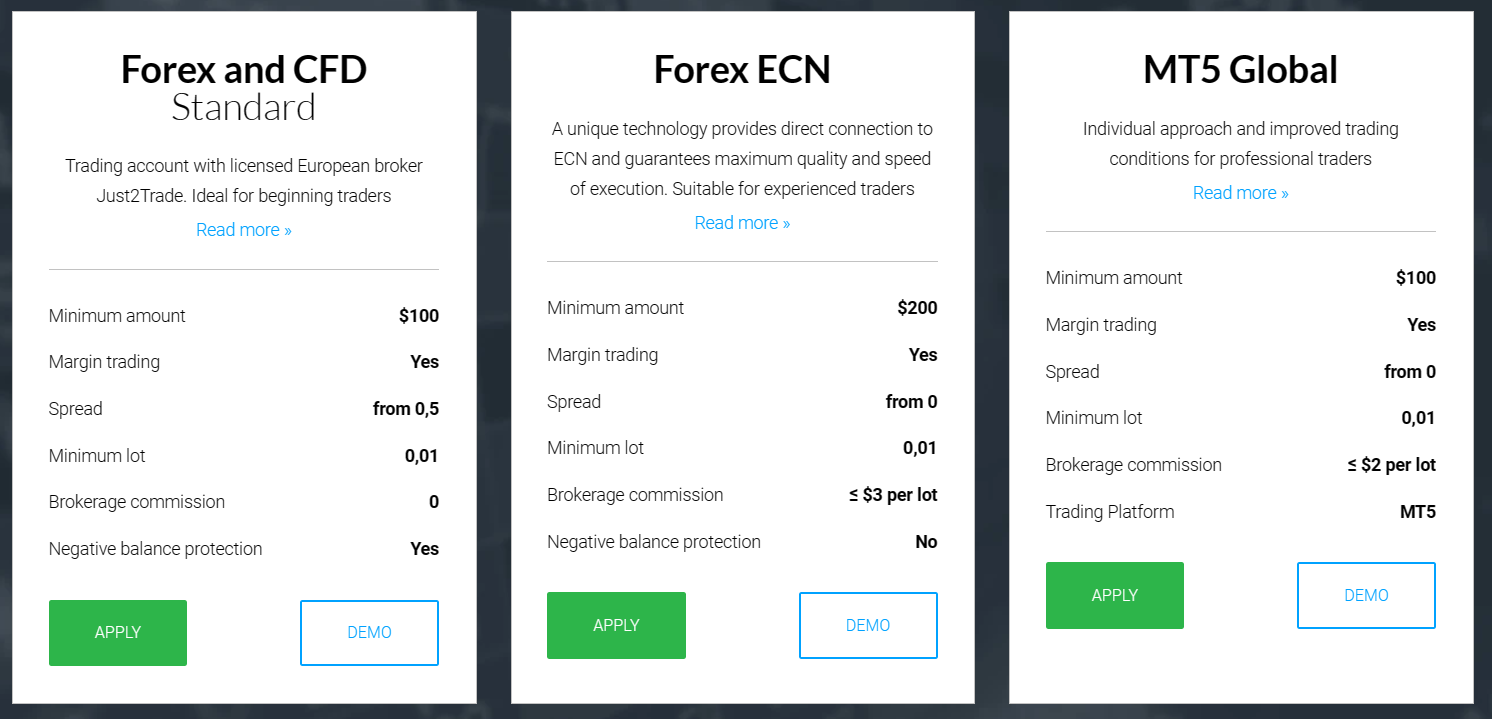
Task: Apply for the MT5 Global account
Action: click(x=1114, y=595)
